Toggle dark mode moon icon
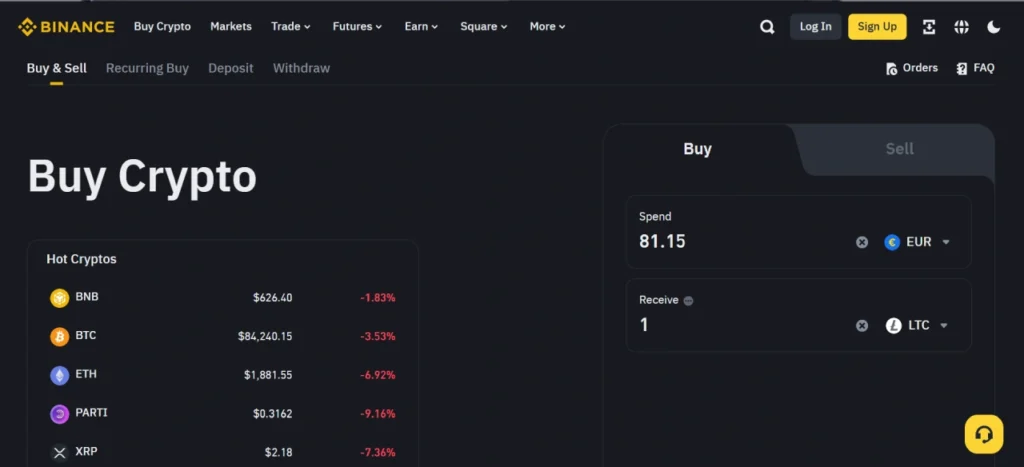Screen dimensions: 1024x467 993,27
